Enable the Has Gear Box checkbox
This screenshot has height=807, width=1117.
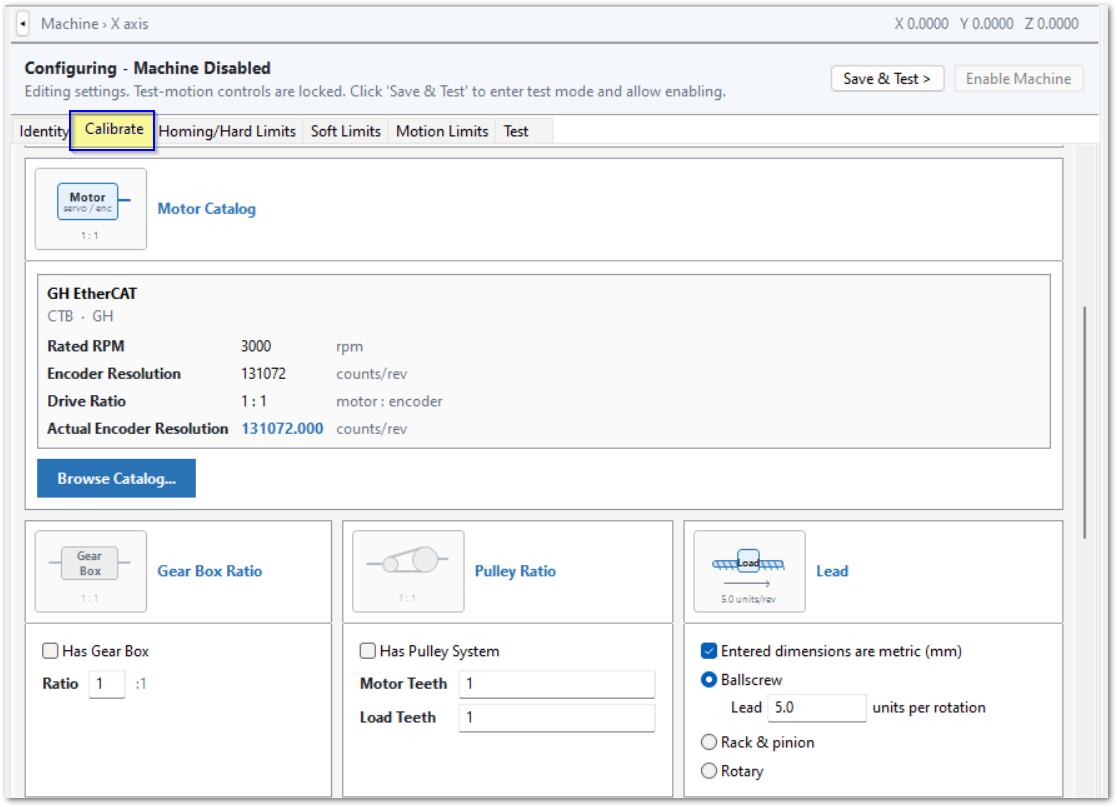pos(50,650)
